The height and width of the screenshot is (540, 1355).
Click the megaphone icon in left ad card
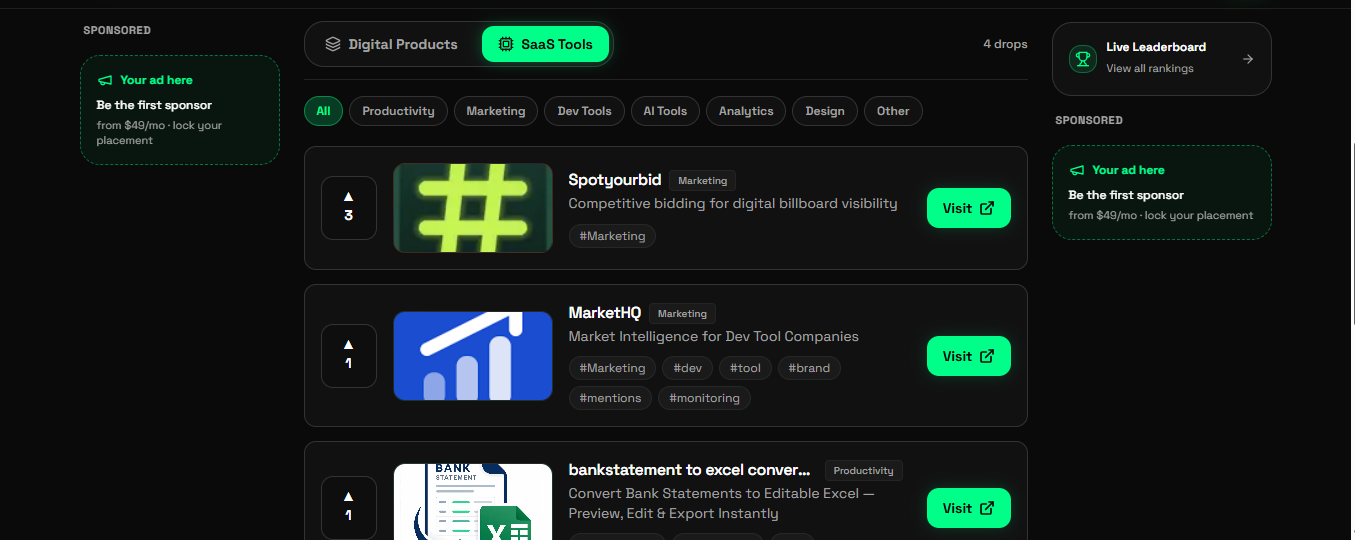(x=105, y=80)
